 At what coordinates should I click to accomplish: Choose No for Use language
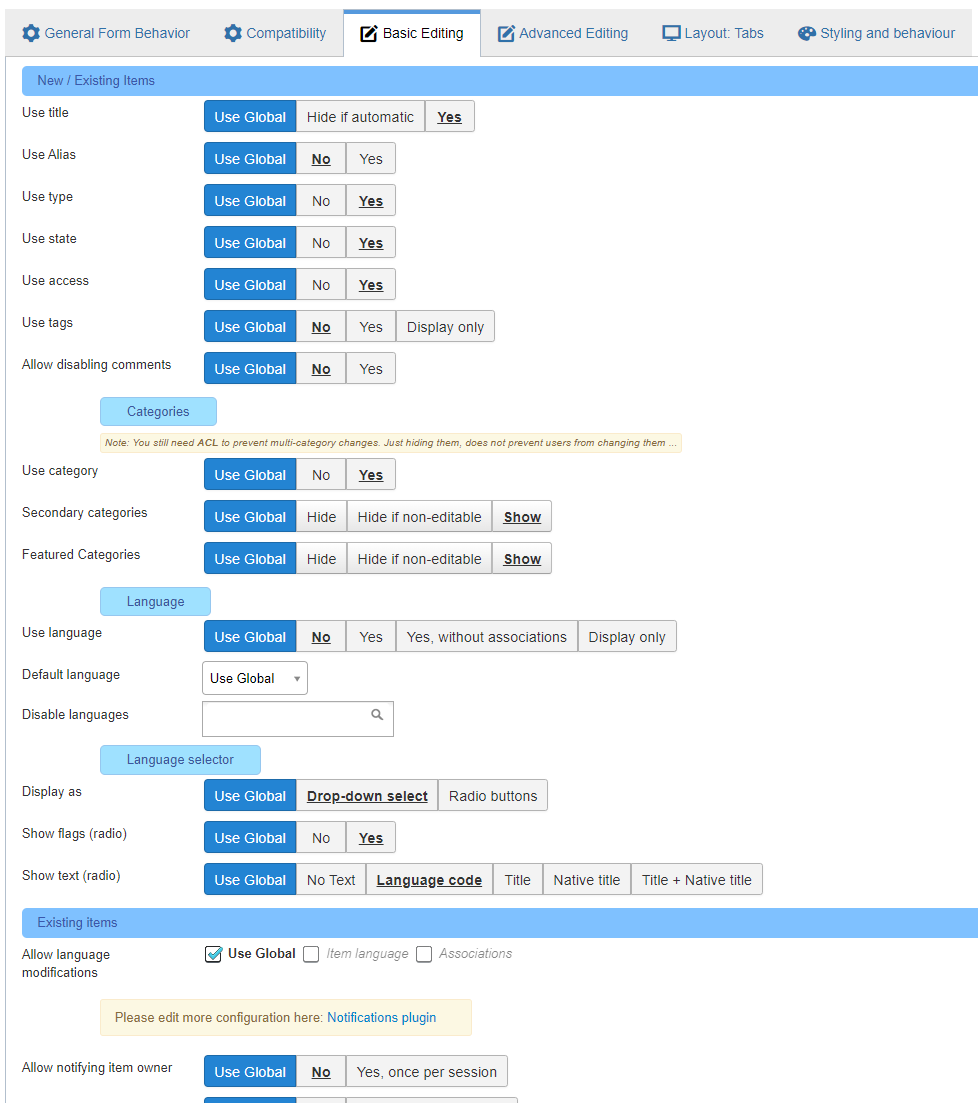pos(321,637)
